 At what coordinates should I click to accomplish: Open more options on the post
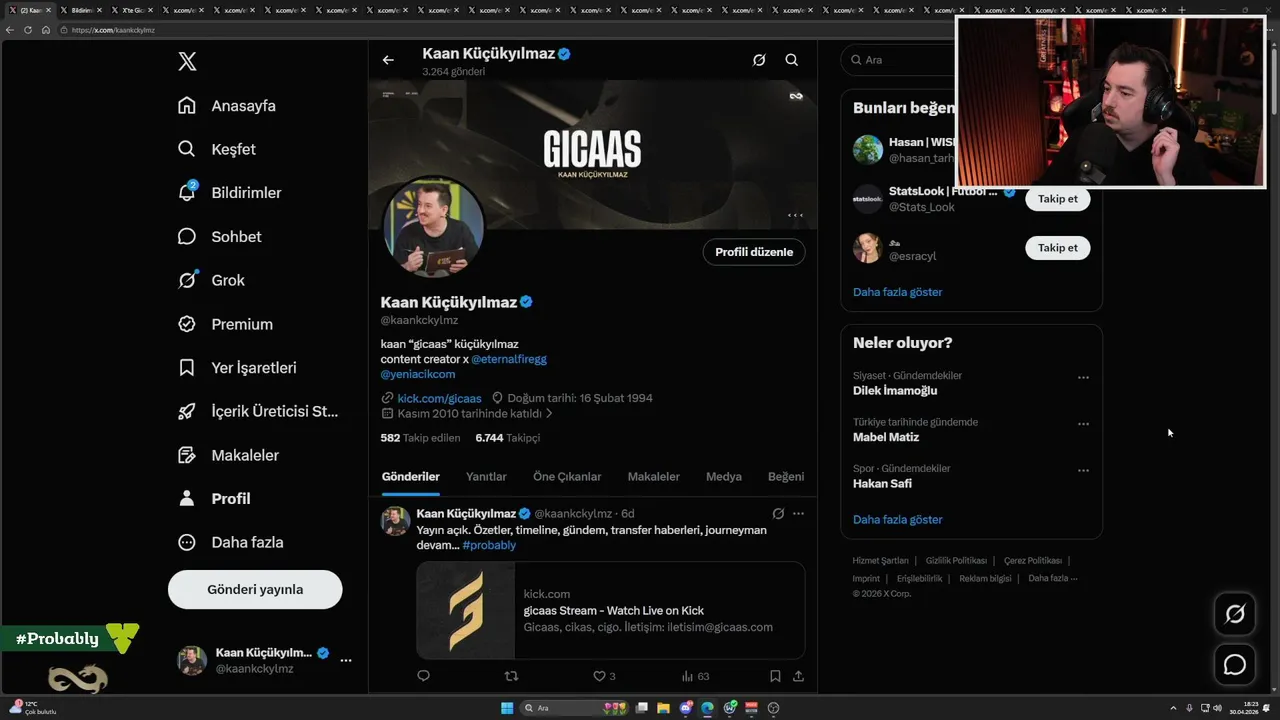798,514
